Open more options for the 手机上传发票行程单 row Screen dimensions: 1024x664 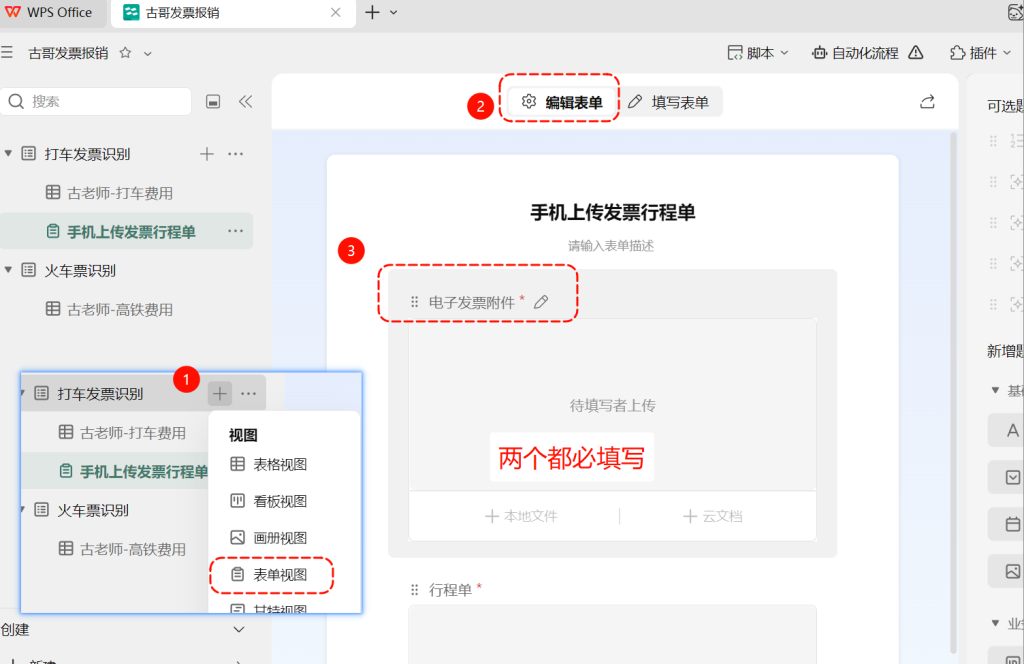[236, 231]
